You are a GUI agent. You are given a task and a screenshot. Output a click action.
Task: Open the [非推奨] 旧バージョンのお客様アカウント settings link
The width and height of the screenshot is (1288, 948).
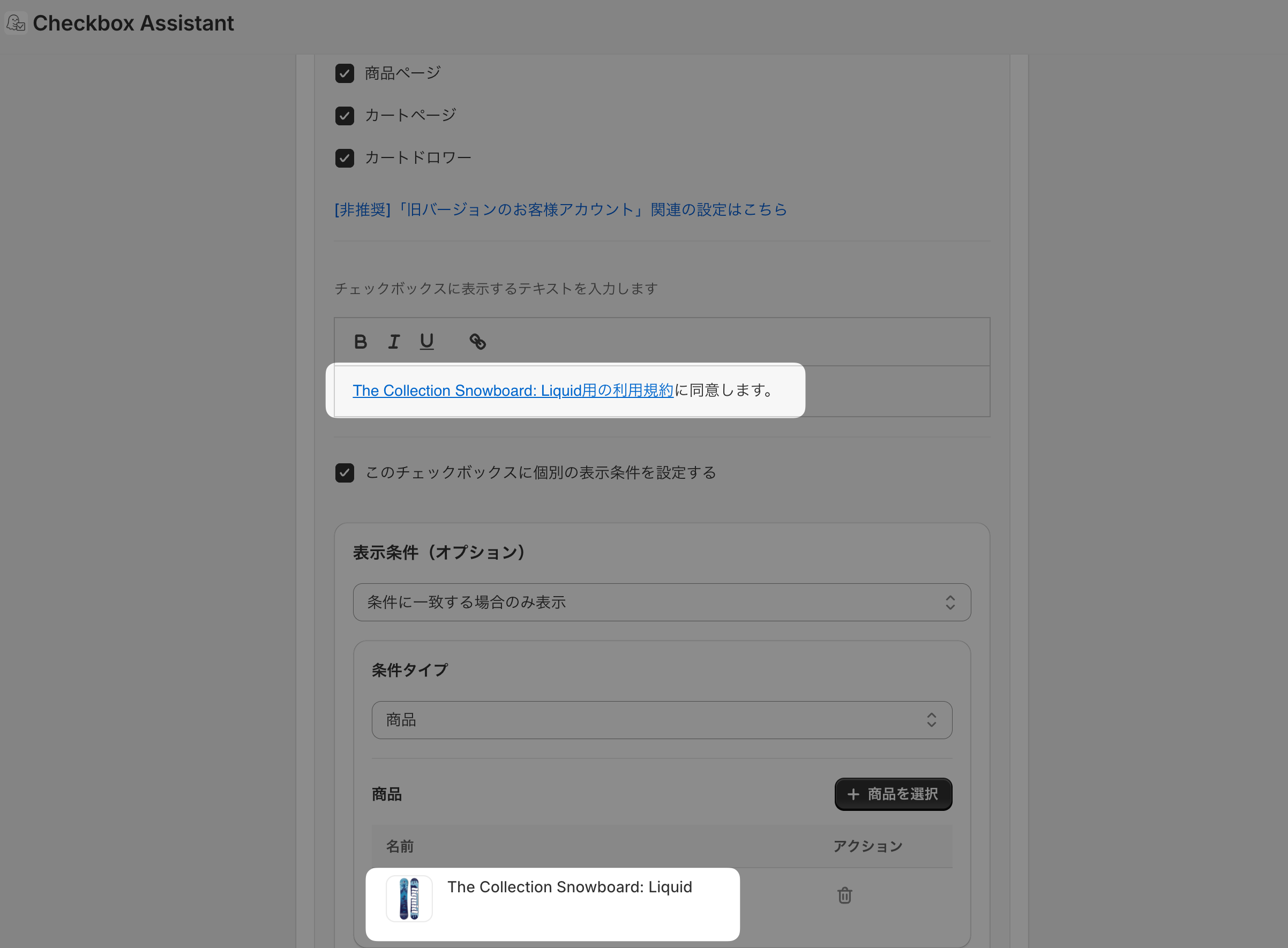coord(560,209)
